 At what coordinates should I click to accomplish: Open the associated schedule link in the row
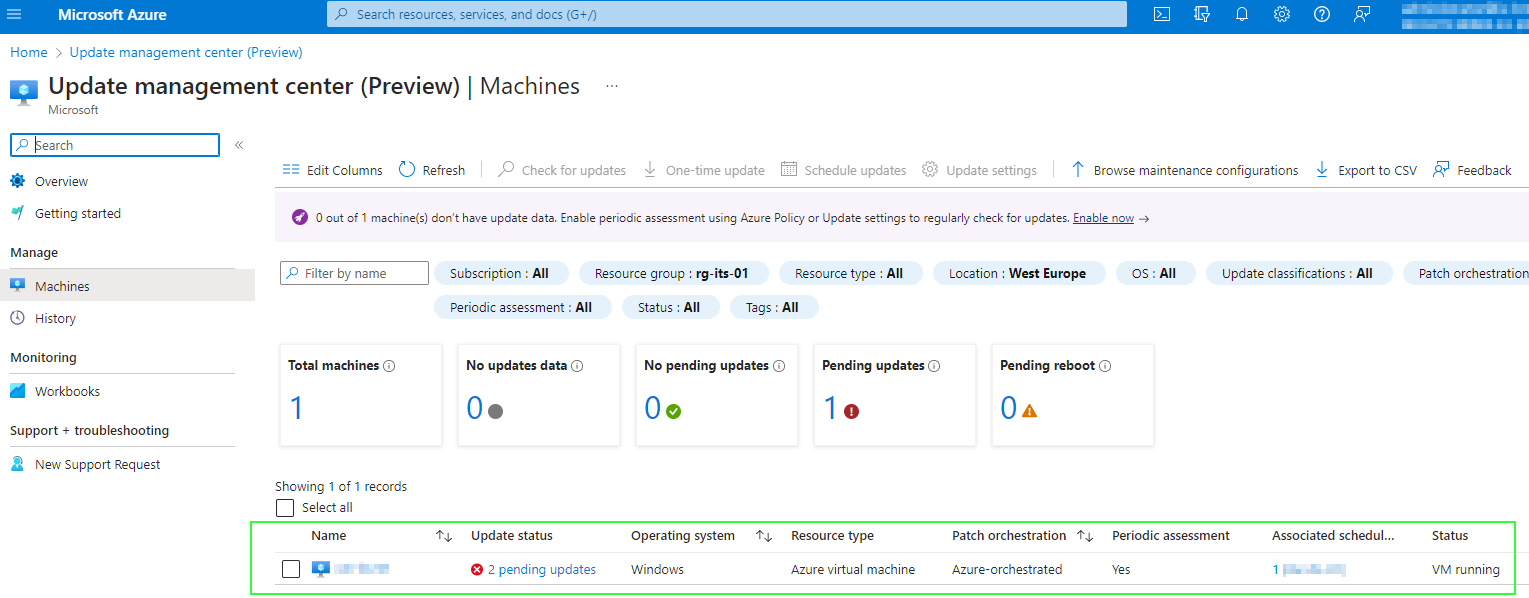coord(1309,569)
